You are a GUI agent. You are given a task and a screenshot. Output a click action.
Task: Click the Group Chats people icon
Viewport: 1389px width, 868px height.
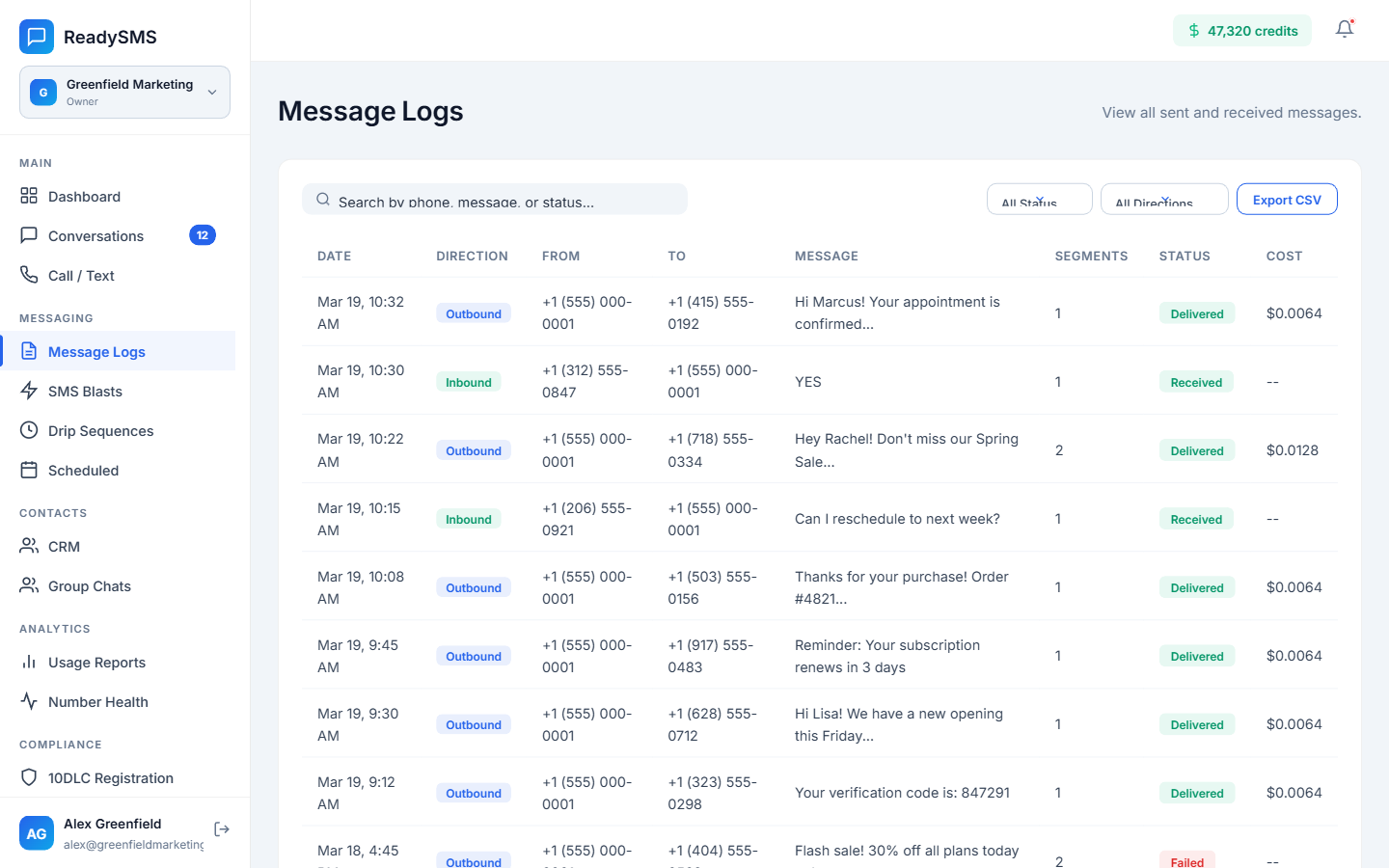click(29, 585)
